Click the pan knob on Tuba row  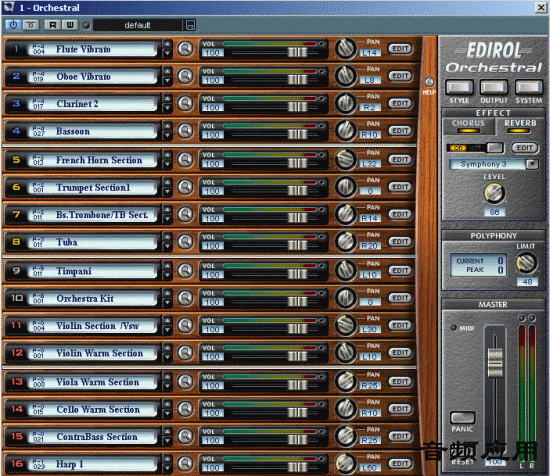(x=346, y=242)
